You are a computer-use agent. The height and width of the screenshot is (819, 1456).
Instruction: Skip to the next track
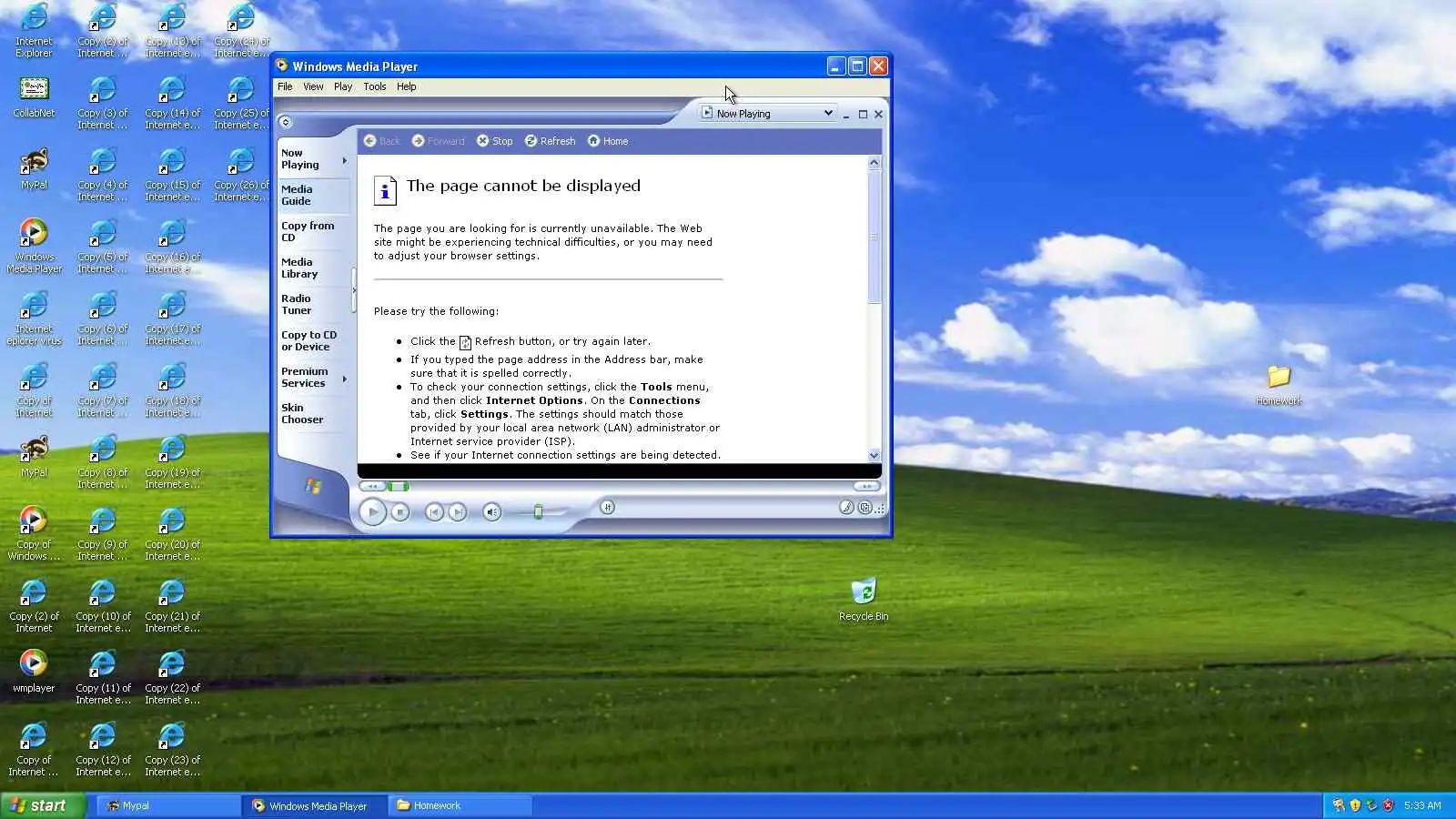[x=458, y=512]
